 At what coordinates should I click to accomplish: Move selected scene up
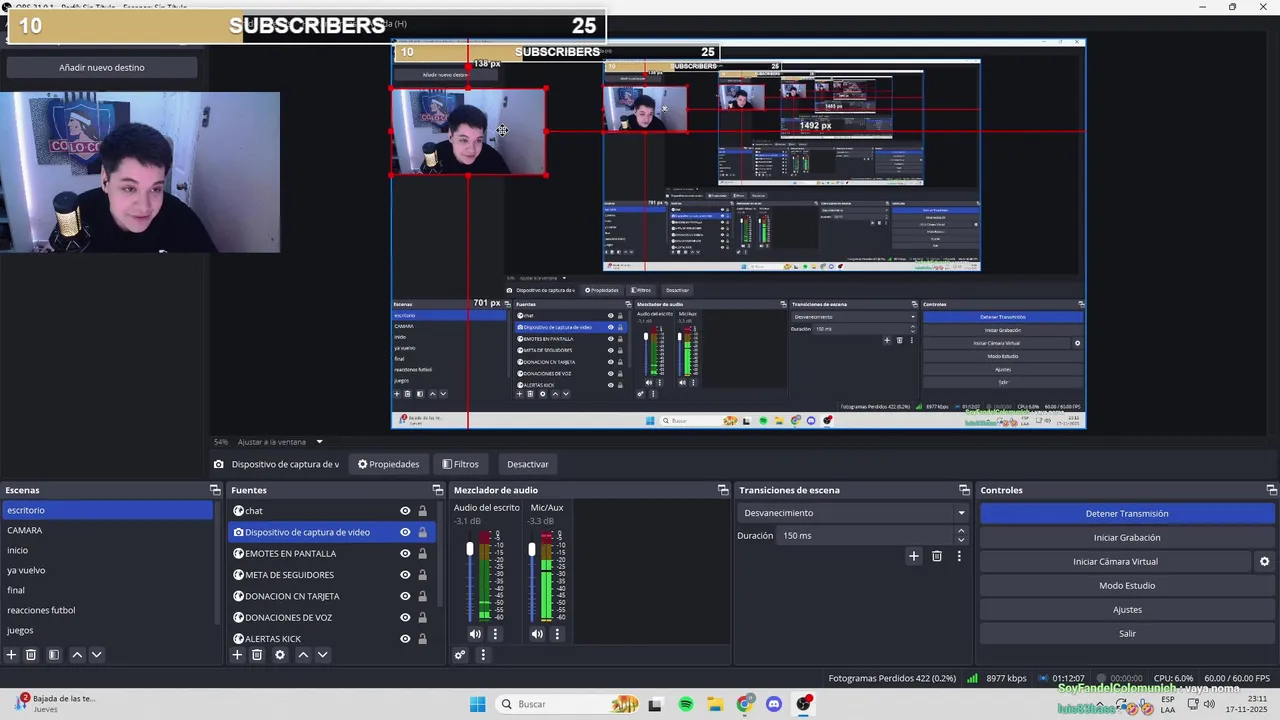(77, 655)
